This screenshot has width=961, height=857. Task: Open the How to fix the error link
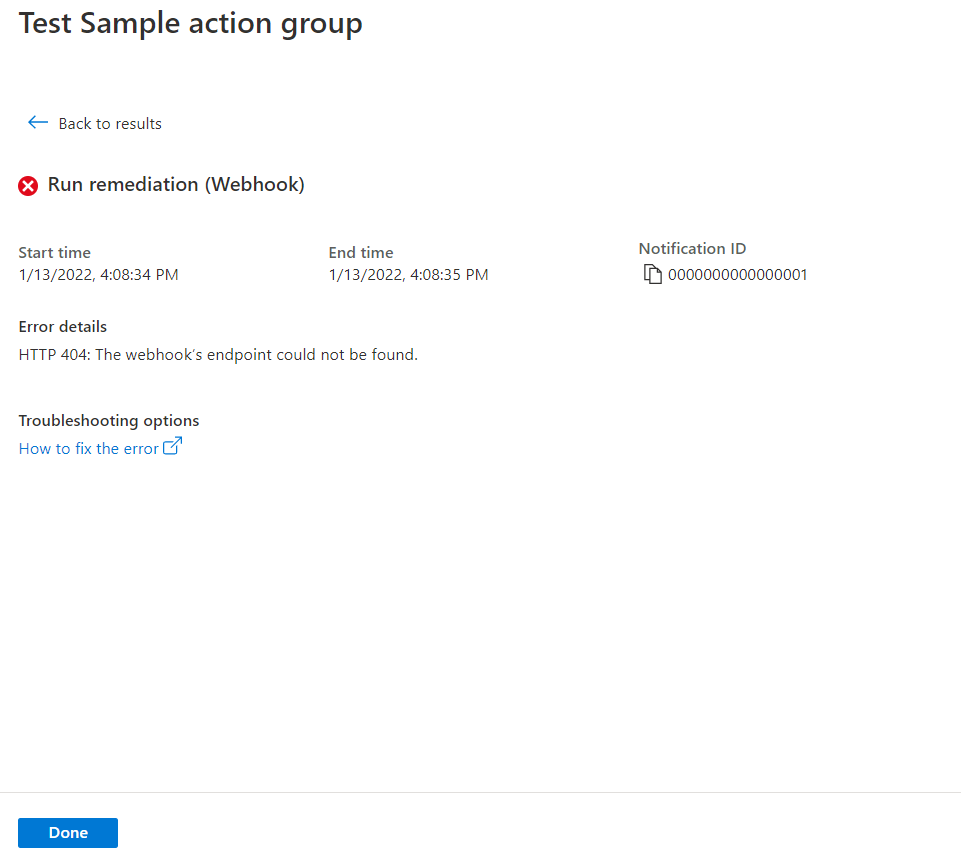[x=89, y=449]
